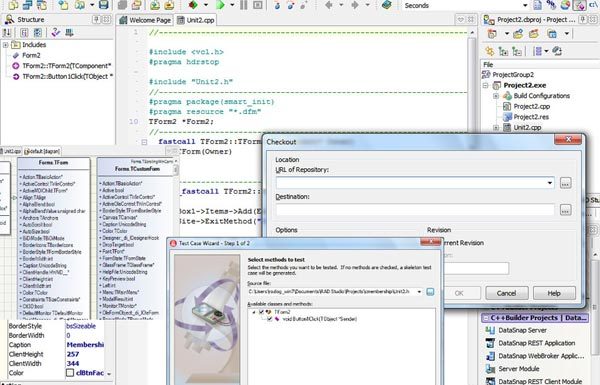Click the purple checkmark icon in Structure toolbar
This screenshot has width=600, height=385.
(x=56, y=33)
